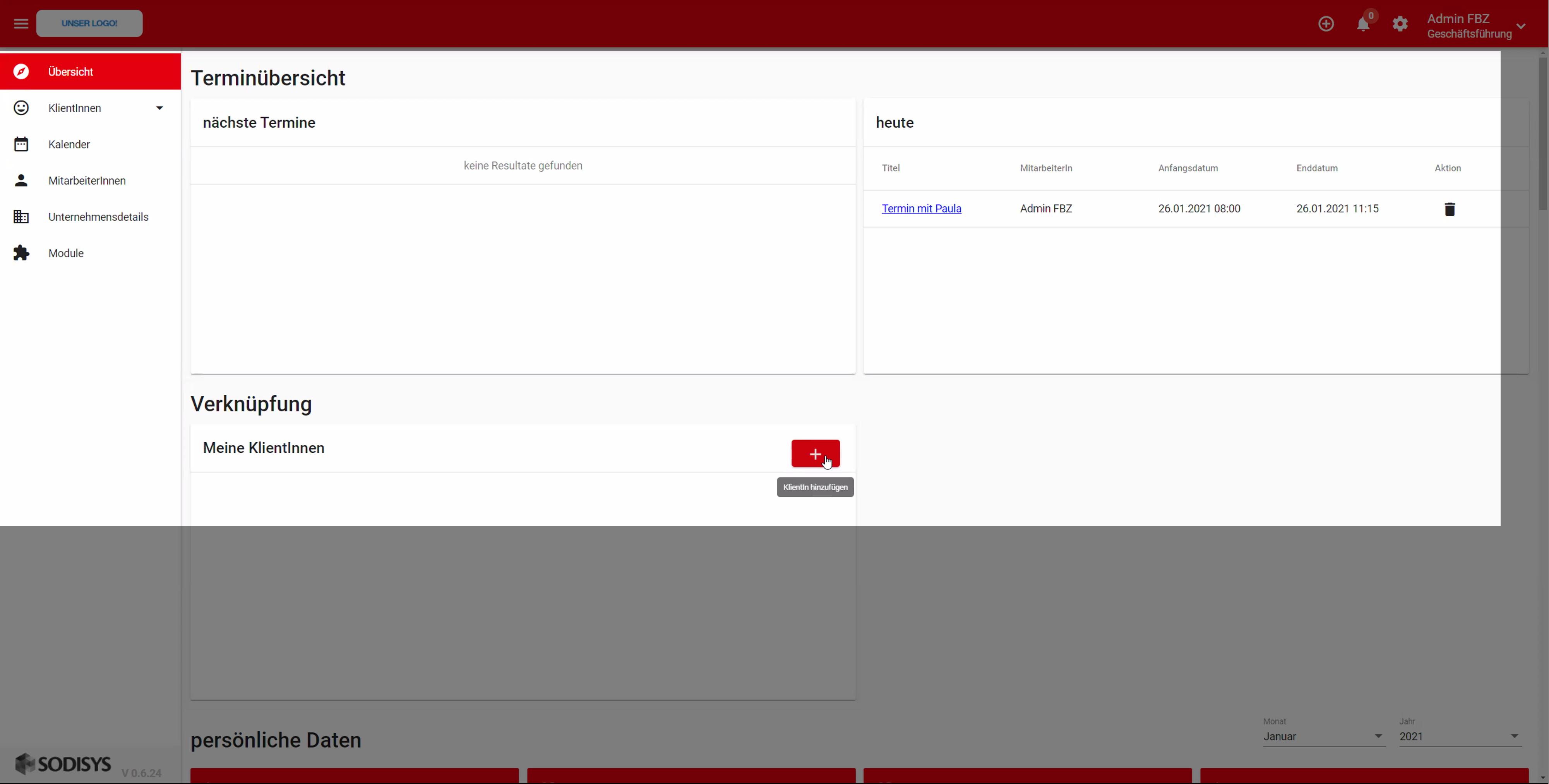Image resolution: width=1549 pixels, height=784 pixels.
Task: Open KlientInnen sidebar item
Action: 90,108
